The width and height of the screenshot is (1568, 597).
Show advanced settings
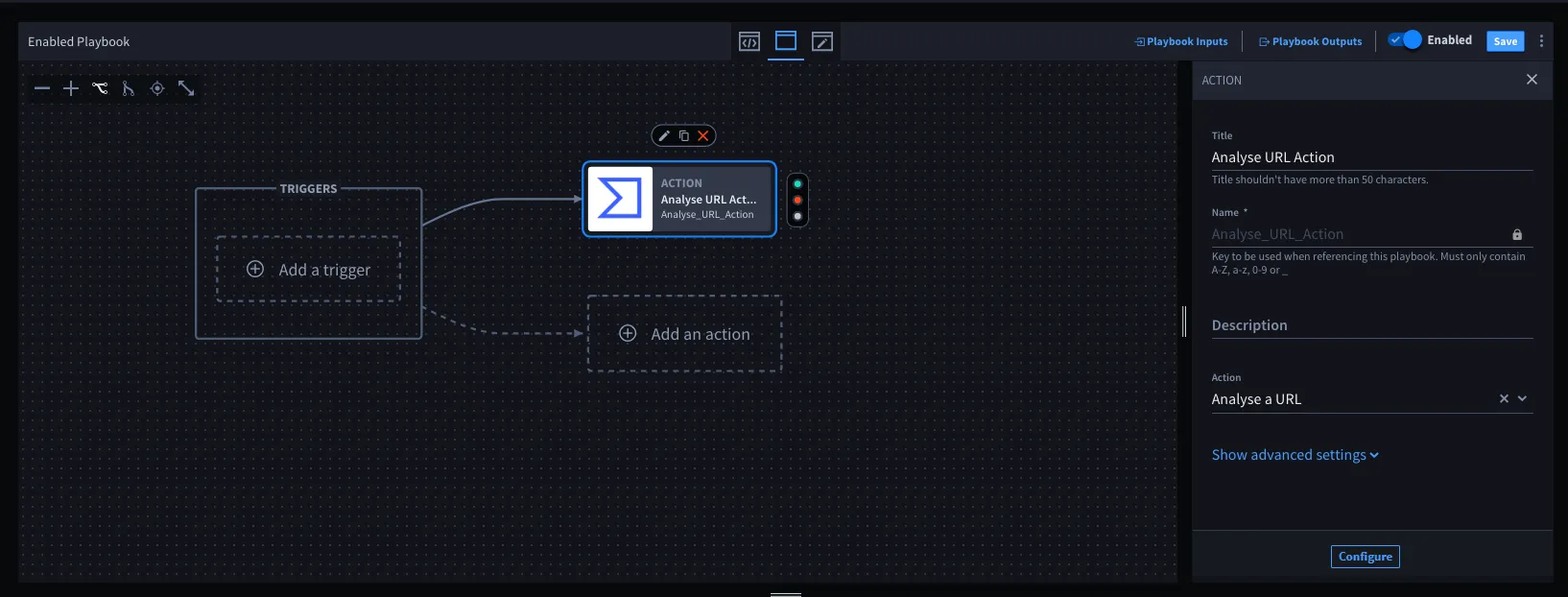(1295, 455)
